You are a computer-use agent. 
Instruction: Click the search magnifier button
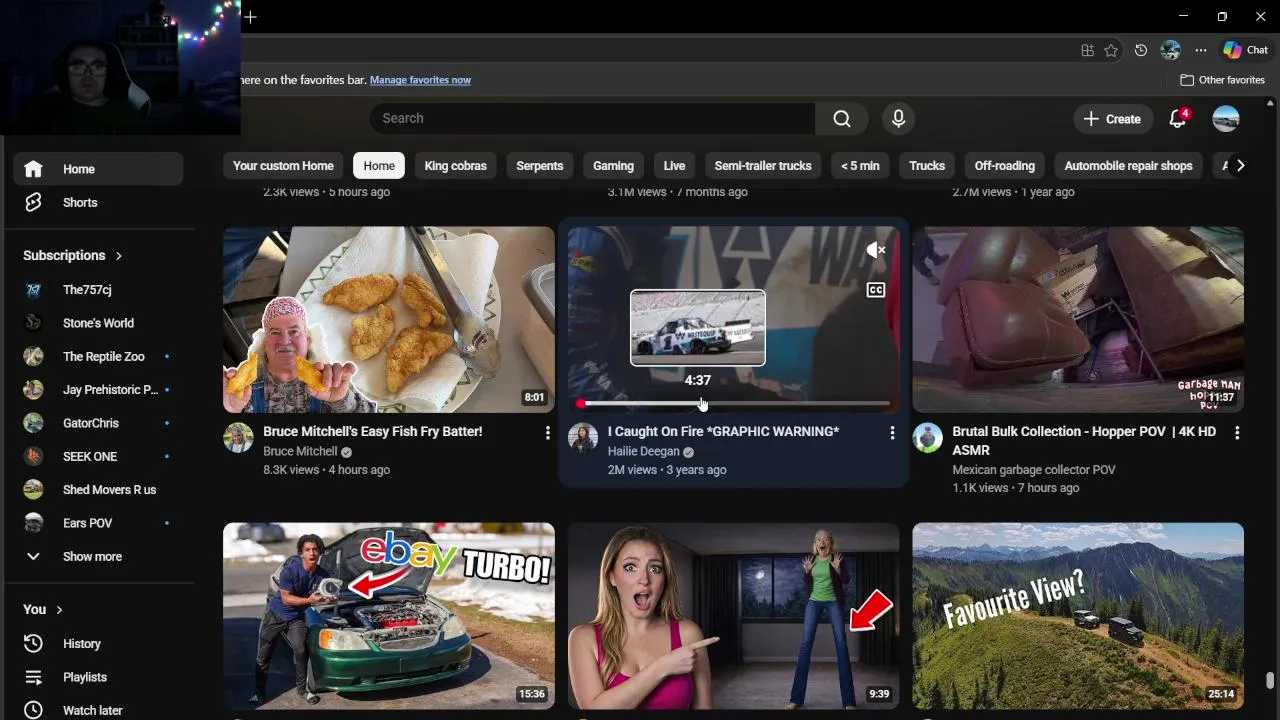point(842,119)
